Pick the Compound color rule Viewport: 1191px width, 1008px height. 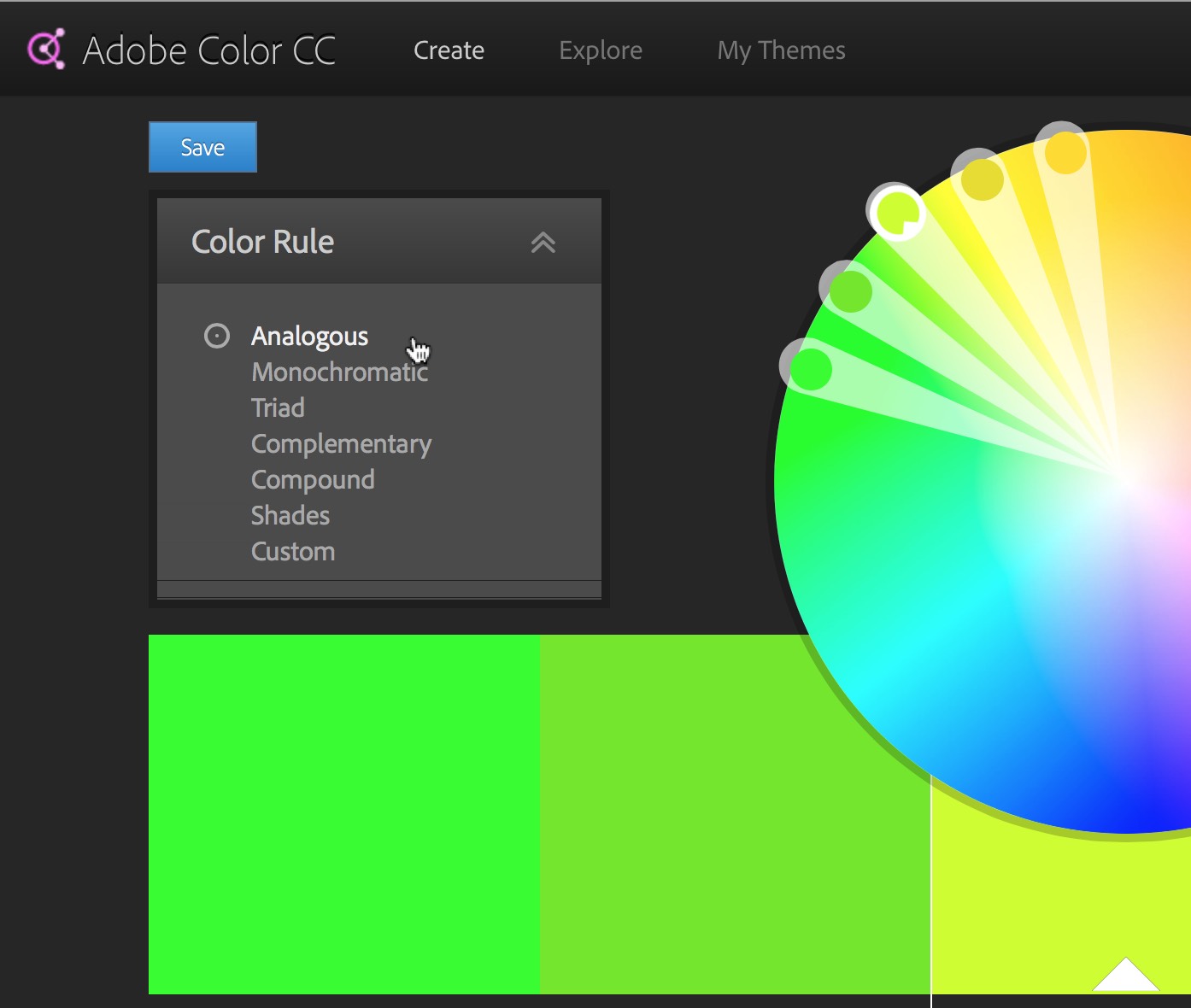point(313,480)
